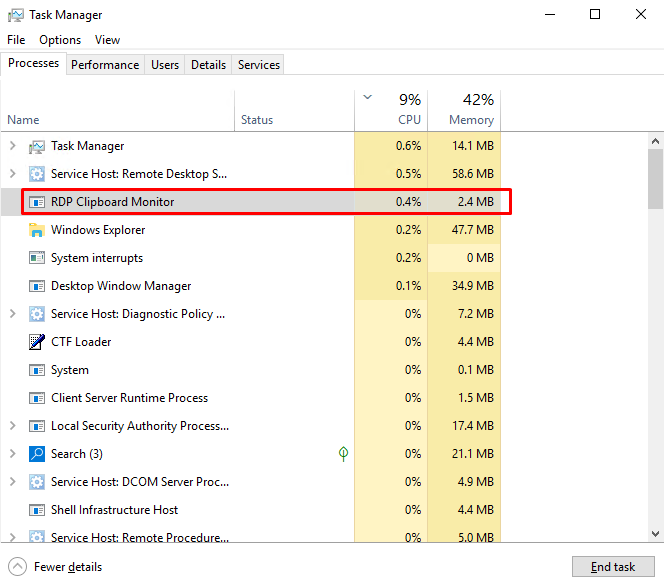Select the RDP Clipboard Monitor name
The height and width of the screenshot is (588, 664).
[113, 202]
